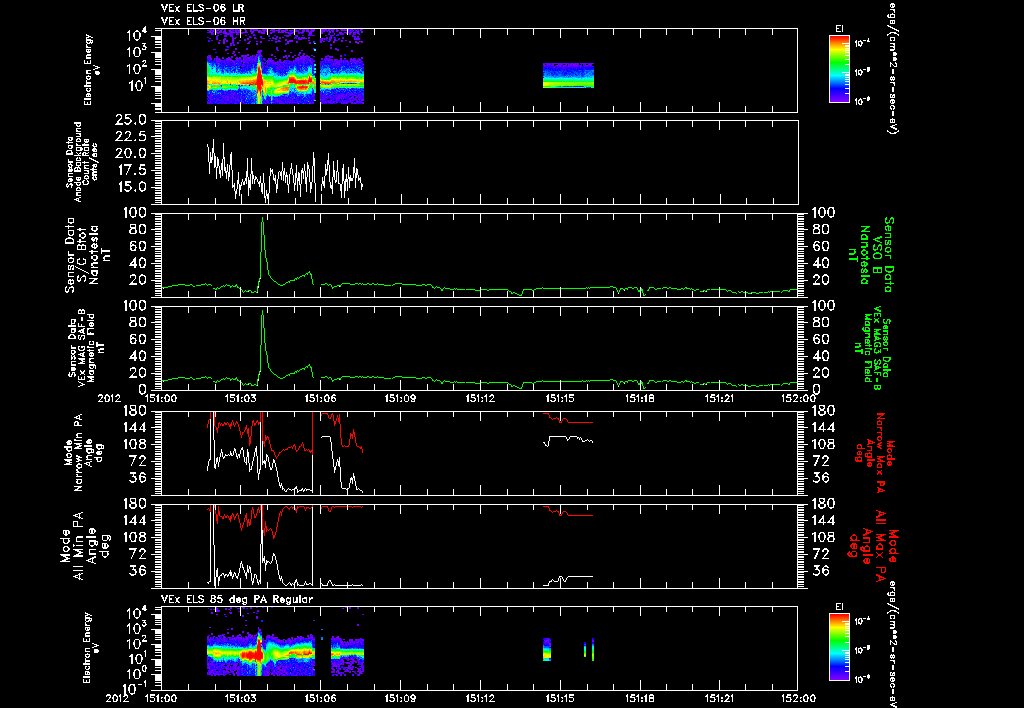Click the "S/C Btot Nanotesla" axis label
The width and height of the screenshot is (1024, 708).
point(87,255)
